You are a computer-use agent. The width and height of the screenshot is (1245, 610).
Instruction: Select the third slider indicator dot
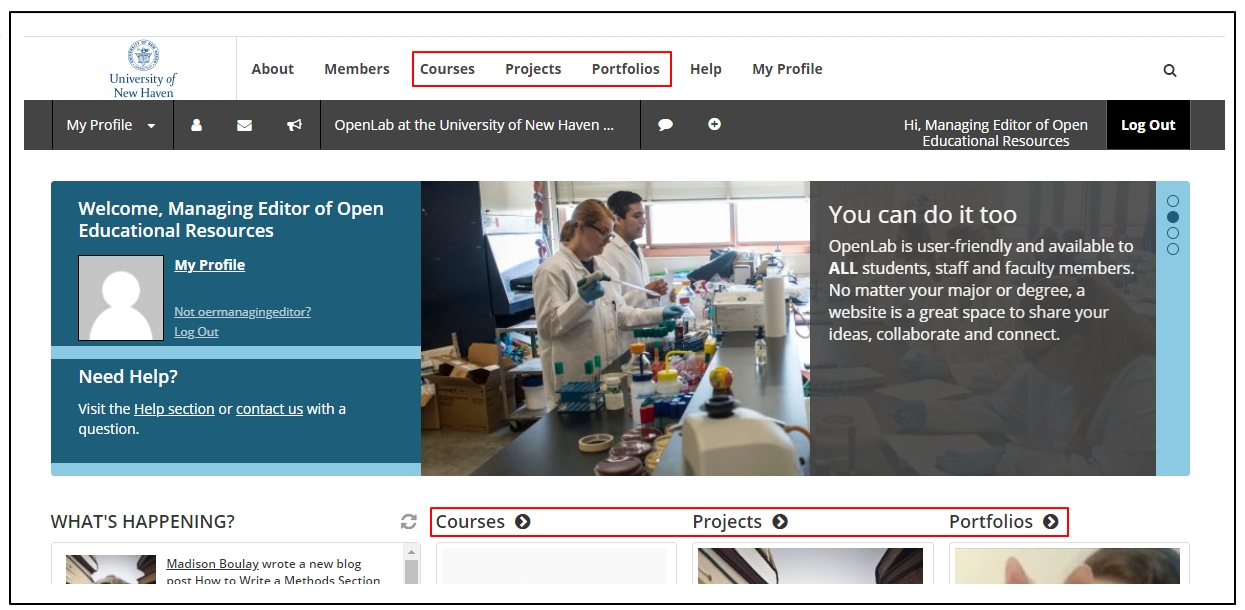coord(1173,233)
